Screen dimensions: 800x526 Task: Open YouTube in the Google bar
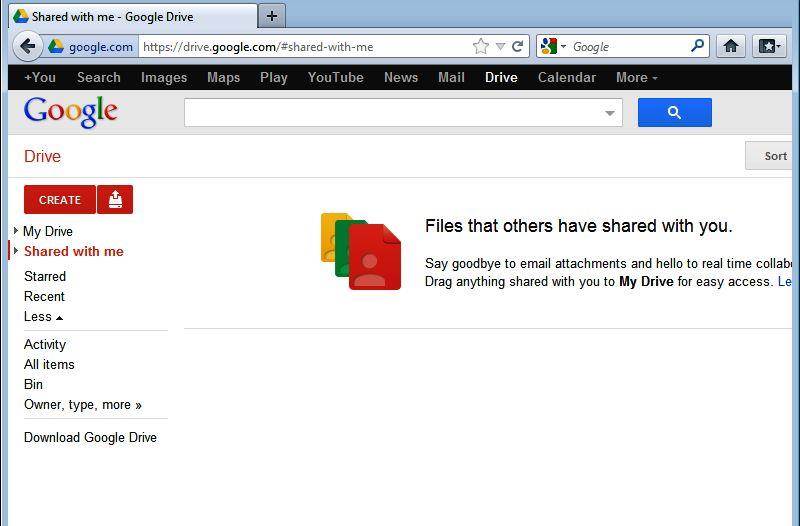coord(335,78)
